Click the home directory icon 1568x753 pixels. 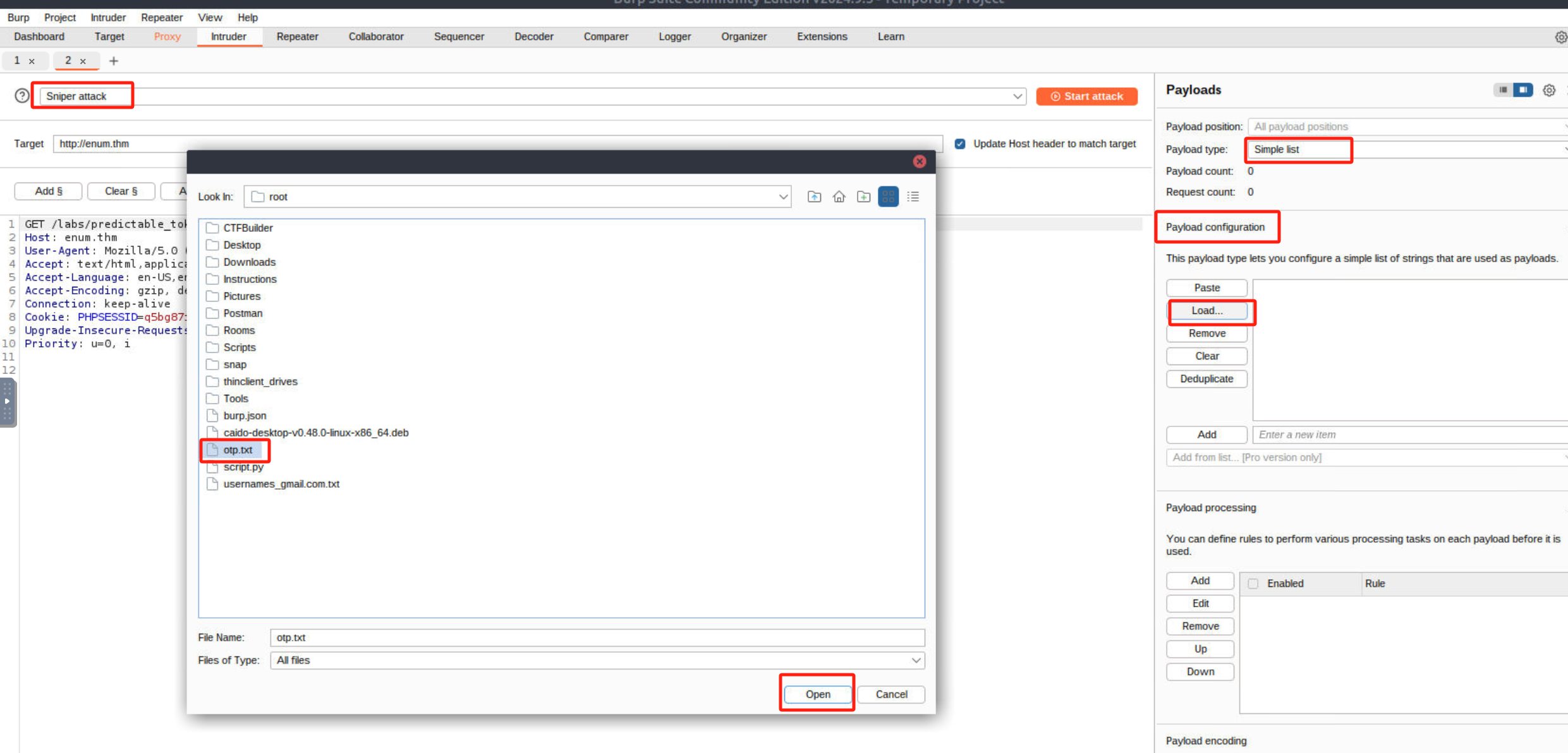click(x=839, y=196)
